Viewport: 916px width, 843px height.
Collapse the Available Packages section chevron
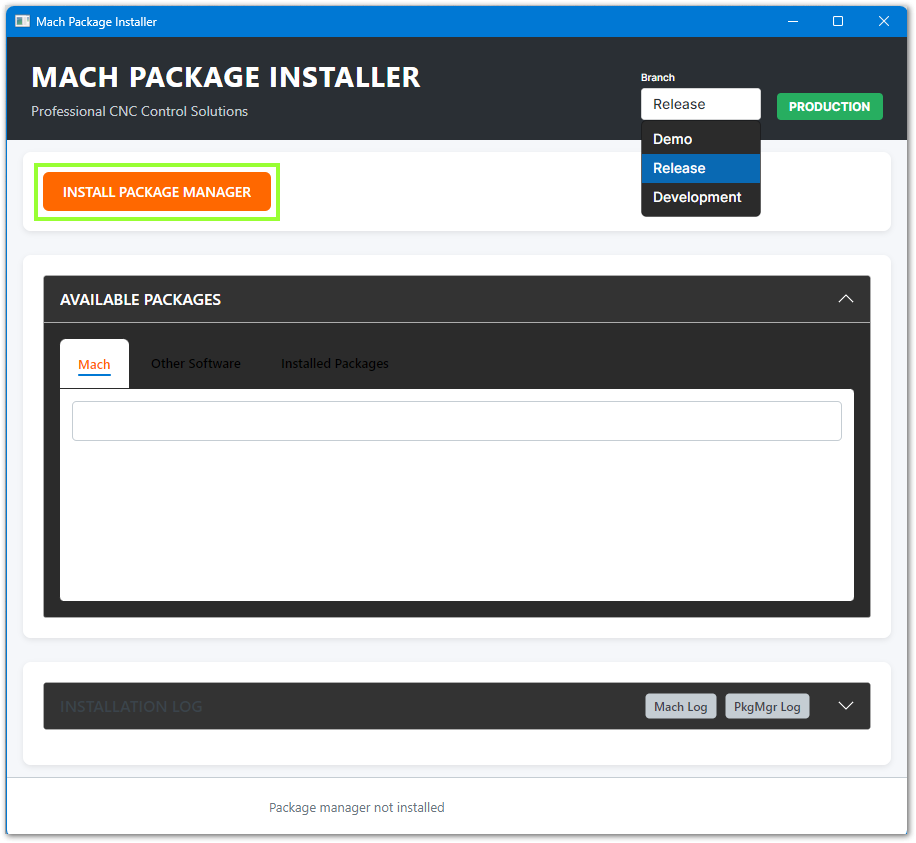(845, 299)
